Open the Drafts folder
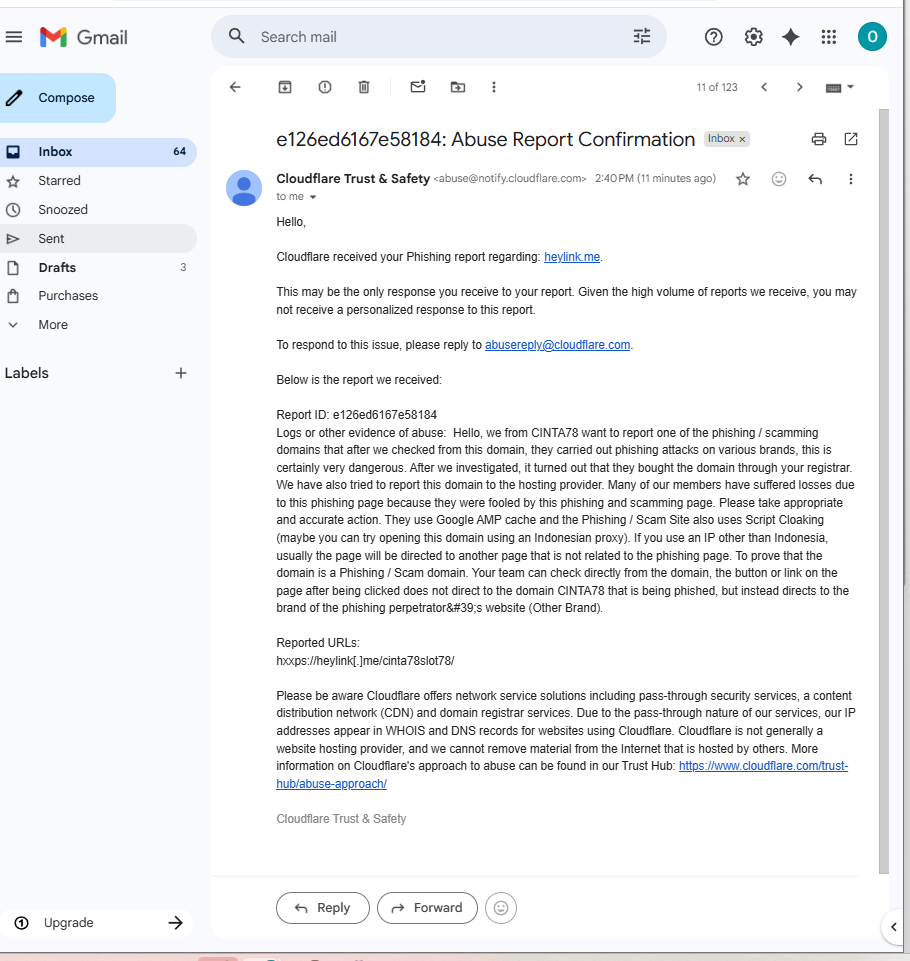Image resolution: width=910 pixels, height=961 pixels. coord(98,267)
